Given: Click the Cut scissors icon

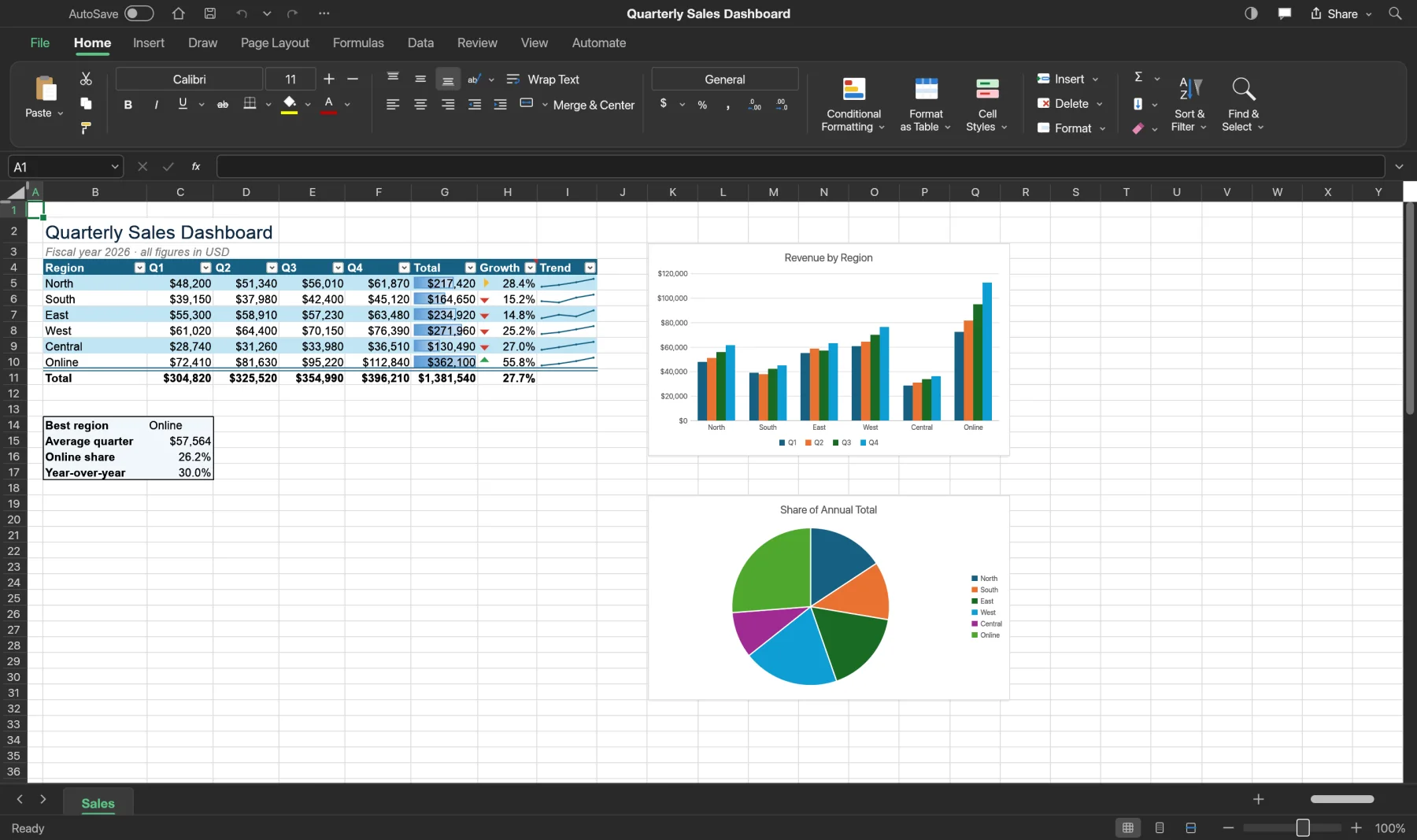Looking at the screenshot, I should click(86, 79).
